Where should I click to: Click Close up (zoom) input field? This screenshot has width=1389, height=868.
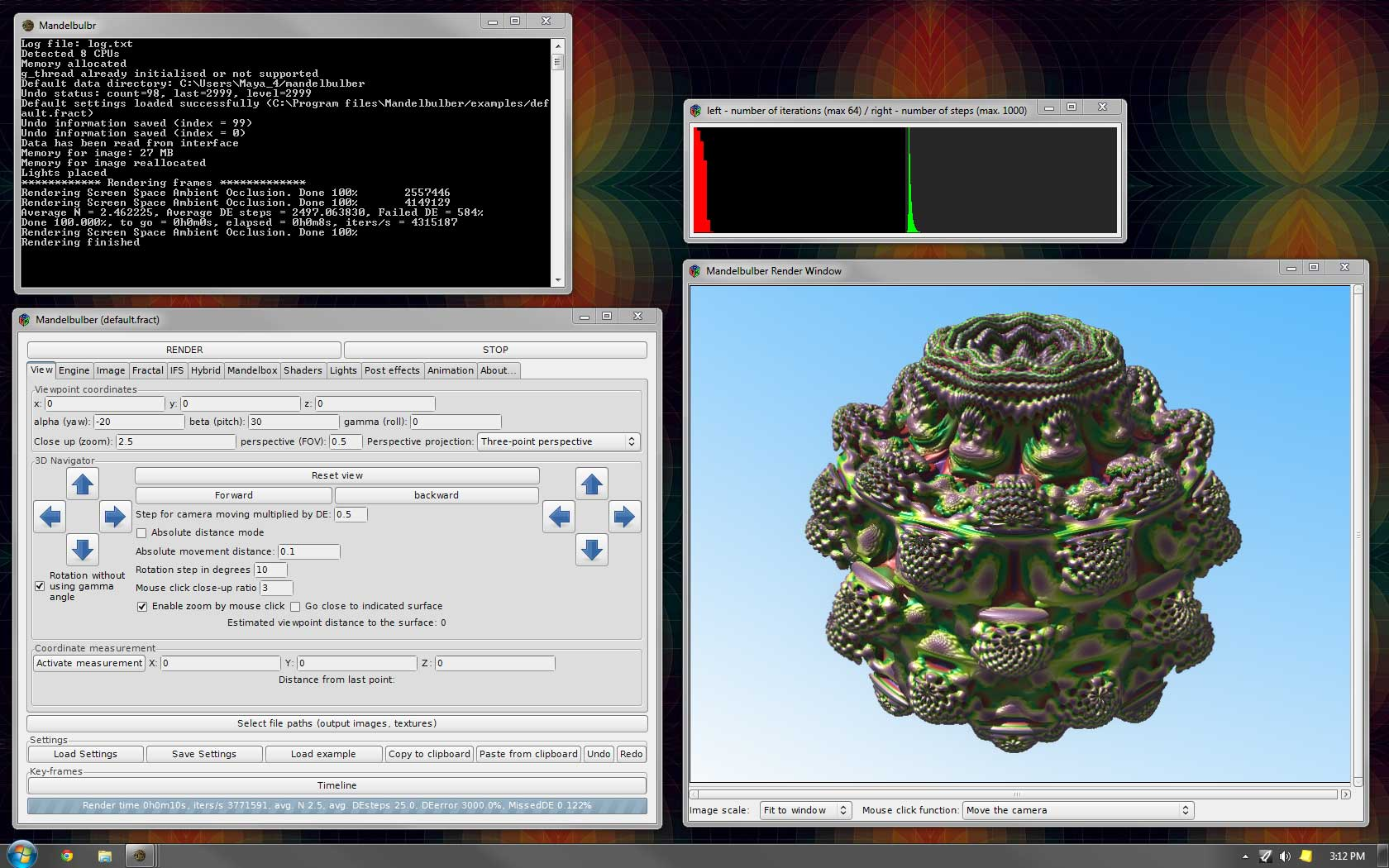(x=175, y=441)
